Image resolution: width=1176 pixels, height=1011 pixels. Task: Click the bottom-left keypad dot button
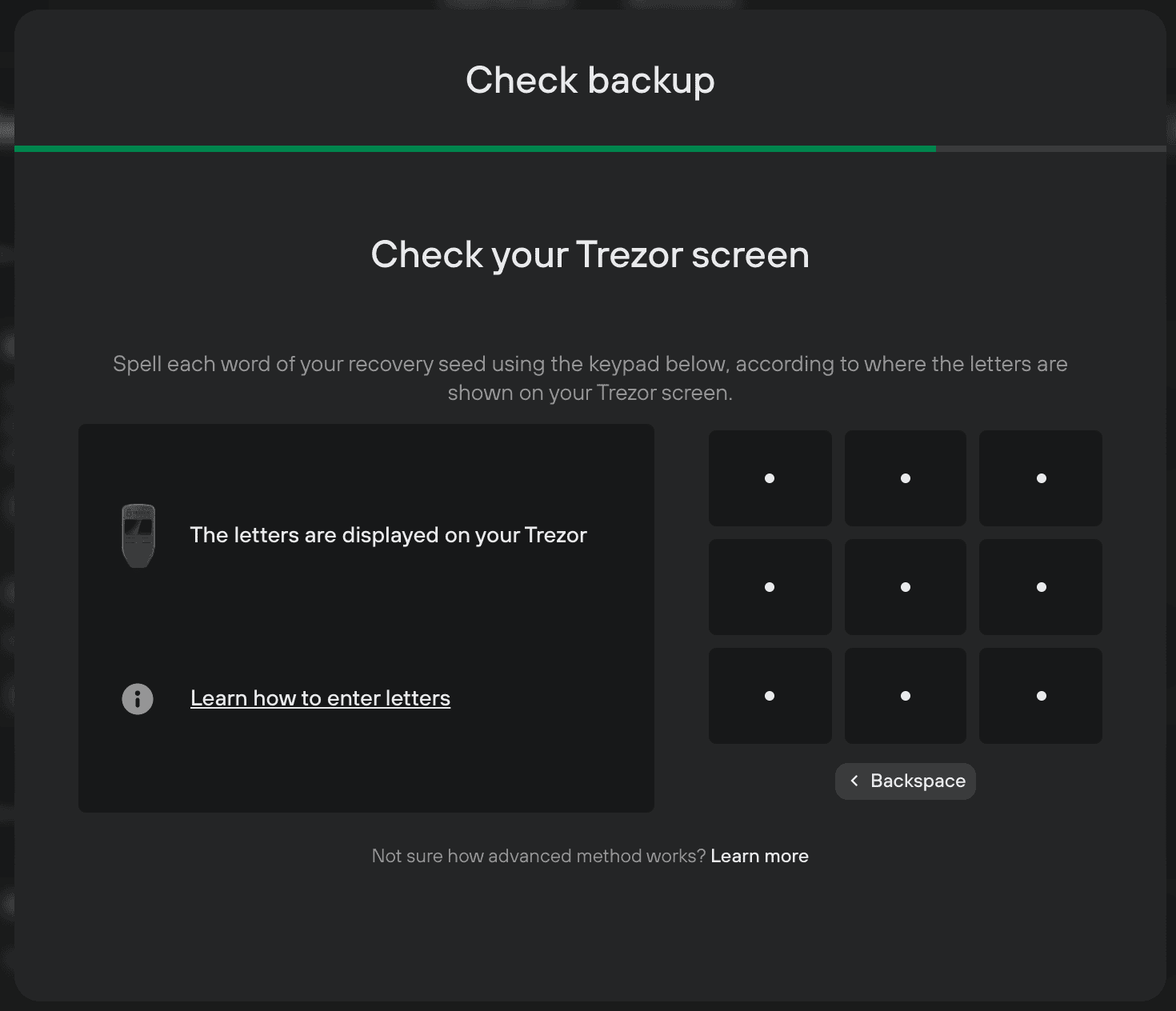click(x=770, y=696)
